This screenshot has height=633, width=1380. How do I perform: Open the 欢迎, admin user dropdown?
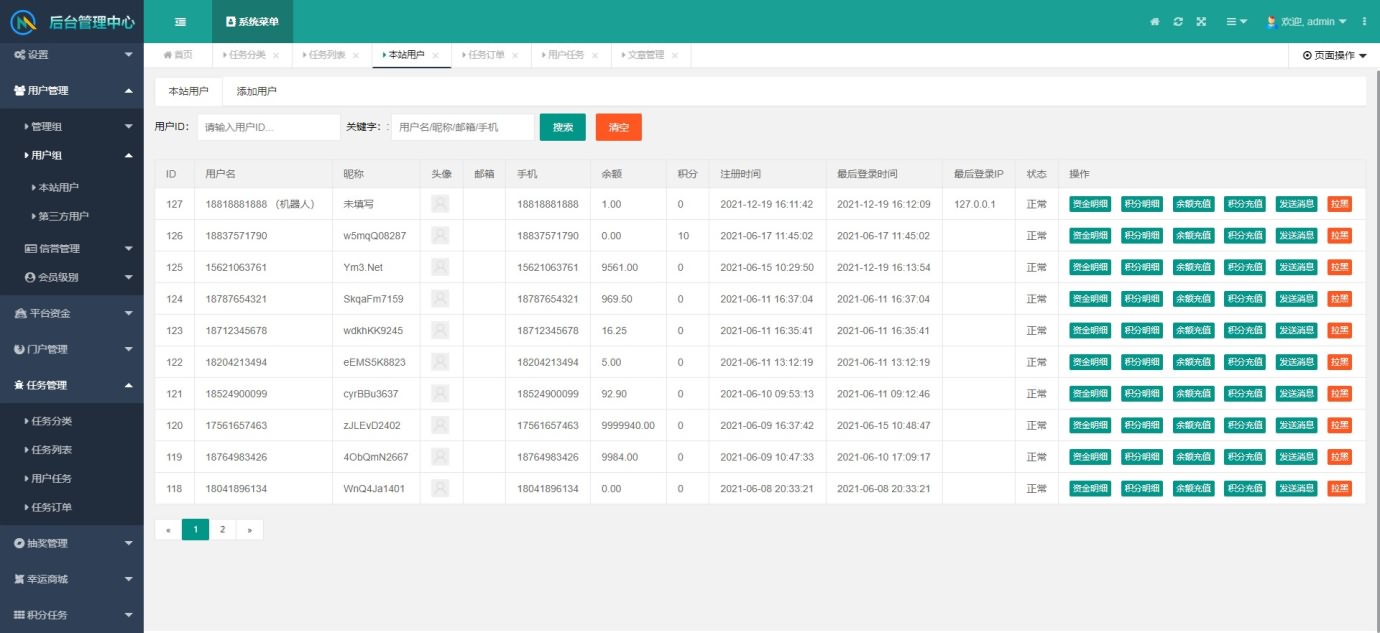coord(1306,21)
